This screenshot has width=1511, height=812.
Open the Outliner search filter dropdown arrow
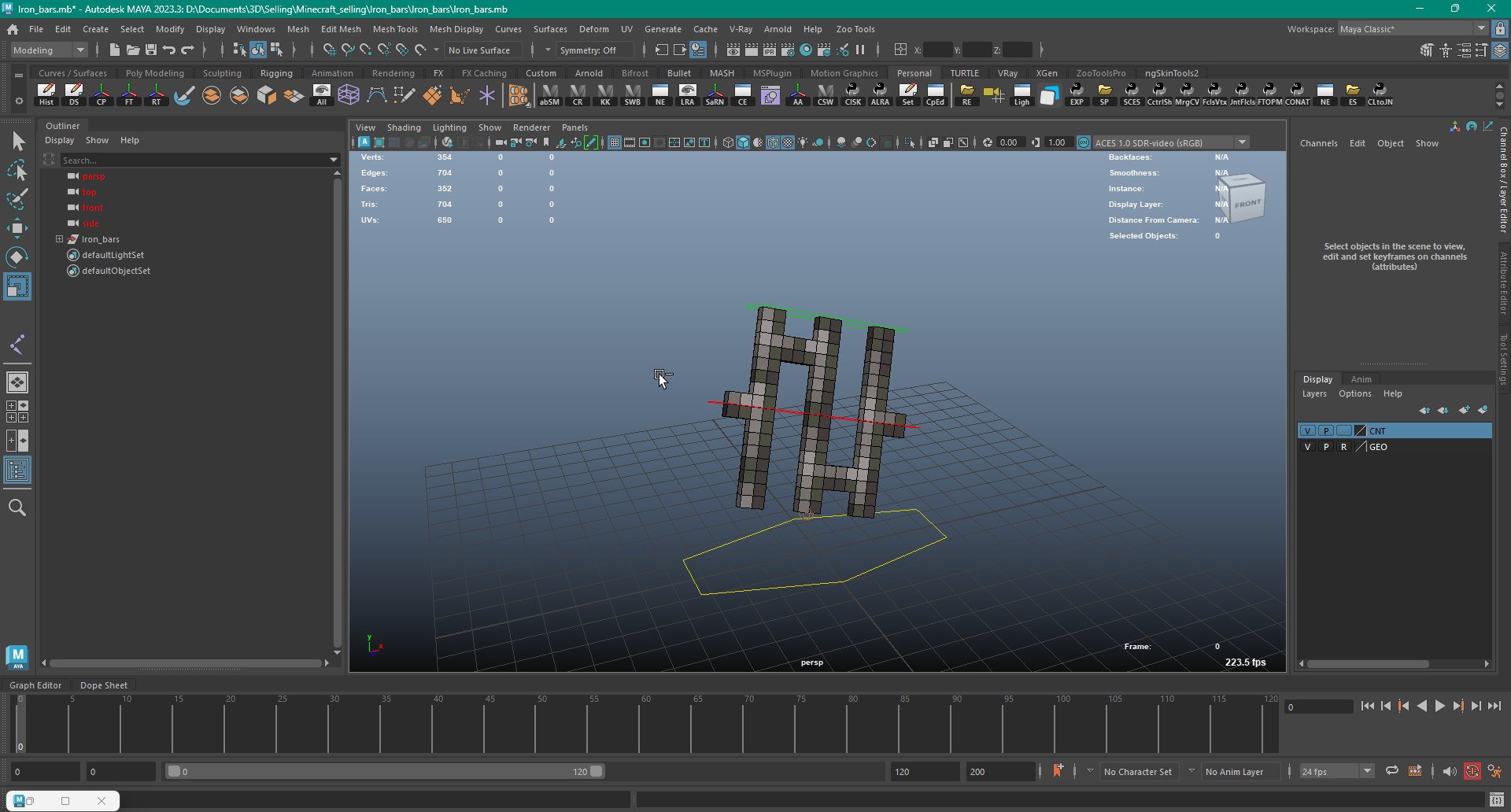click(334, 160)
